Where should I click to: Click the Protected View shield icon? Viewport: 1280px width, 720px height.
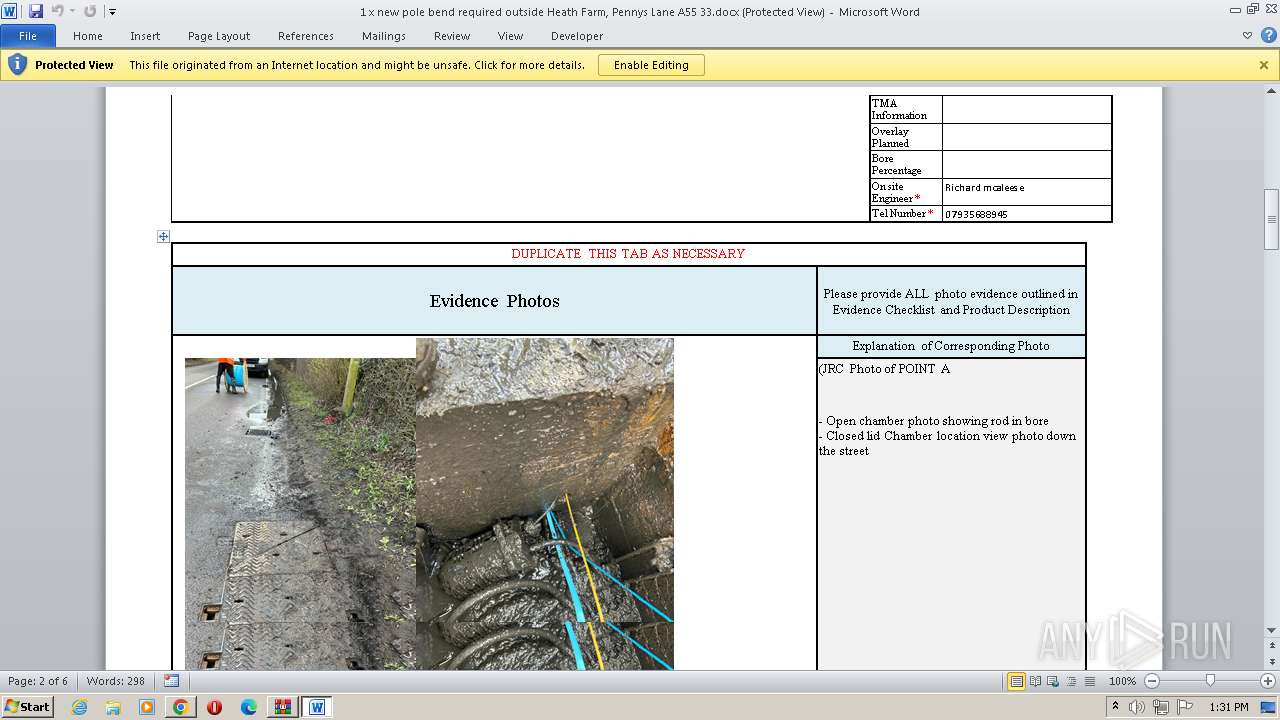point(17,65)
